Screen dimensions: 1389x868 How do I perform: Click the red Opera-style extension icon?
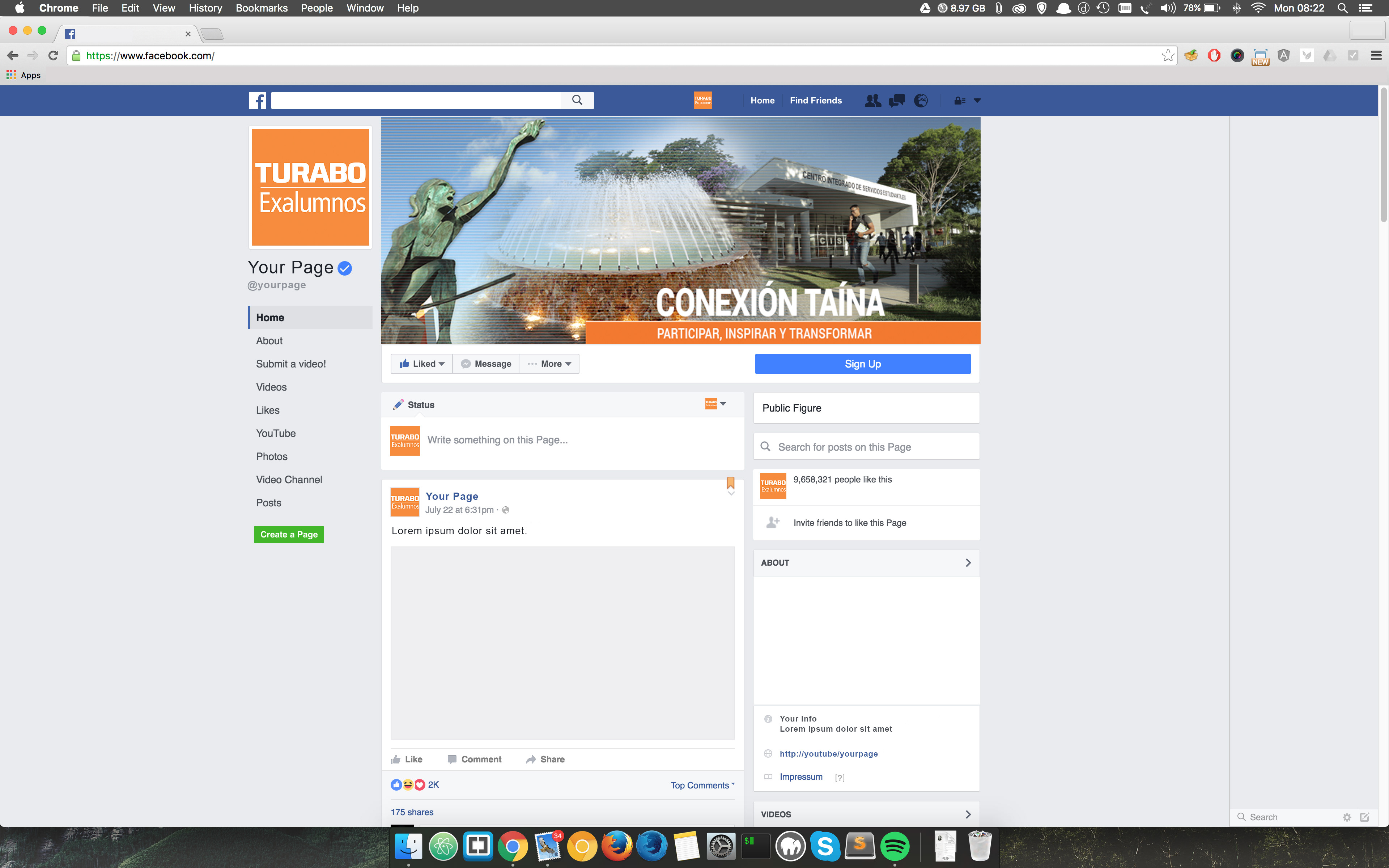coord(1214,56)
